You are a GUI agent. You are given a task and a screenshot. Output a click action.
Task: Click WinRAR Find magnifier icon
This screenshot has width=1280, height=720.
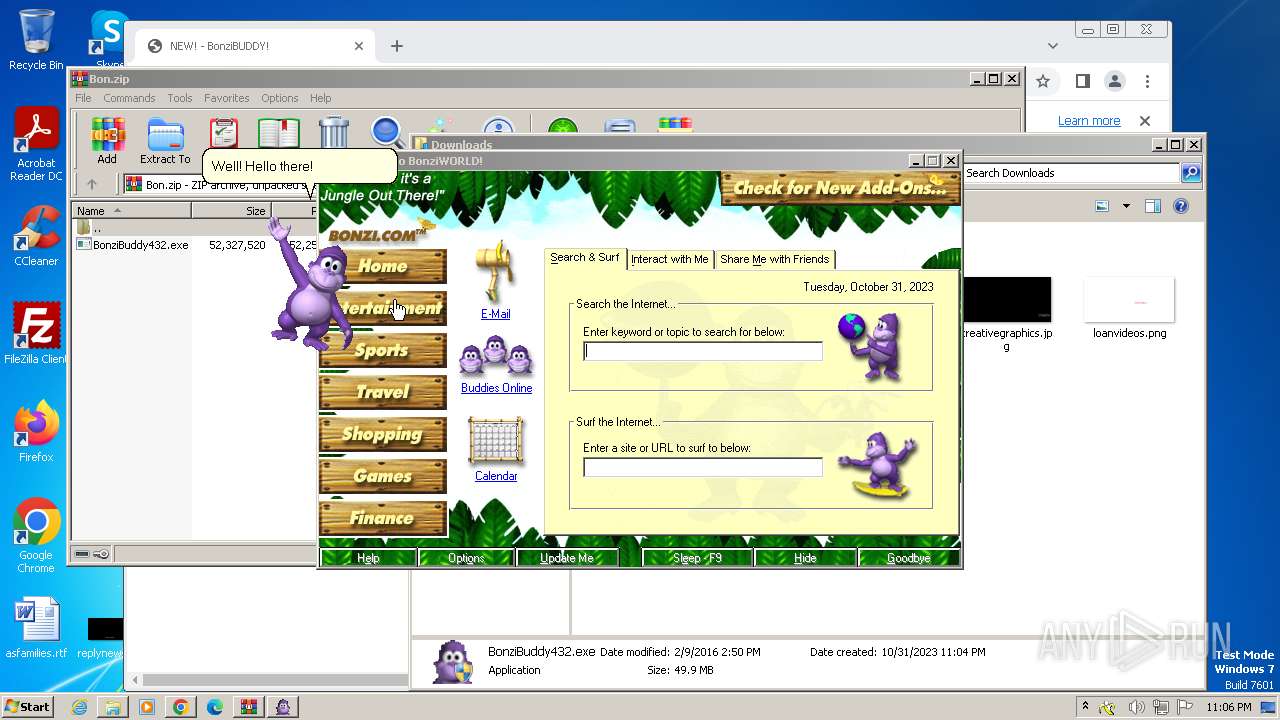pos(387,133)
